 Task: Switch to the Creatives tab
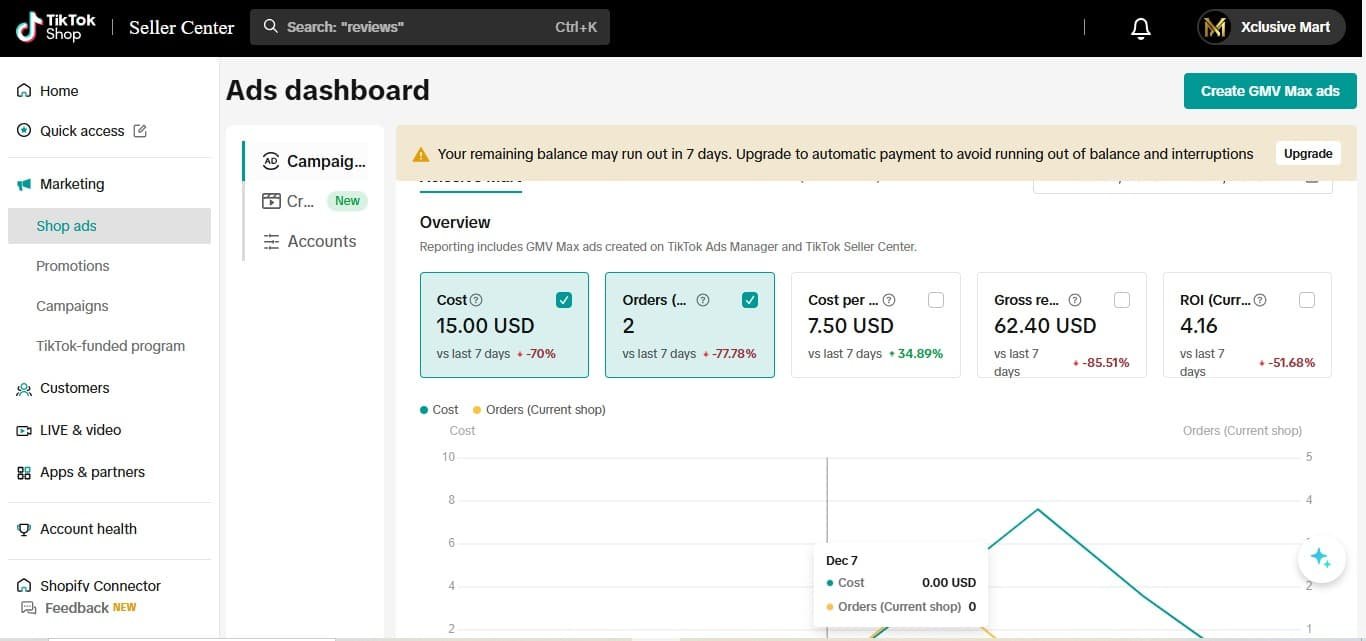point(313,201)
